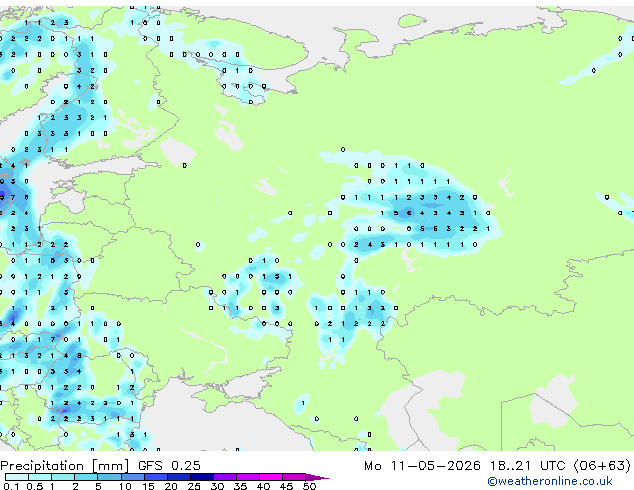Click the "Precipitation [mm] GFS 0.25" title
The height and width of the screenshot is (490, 634).
tap(100, 466)
